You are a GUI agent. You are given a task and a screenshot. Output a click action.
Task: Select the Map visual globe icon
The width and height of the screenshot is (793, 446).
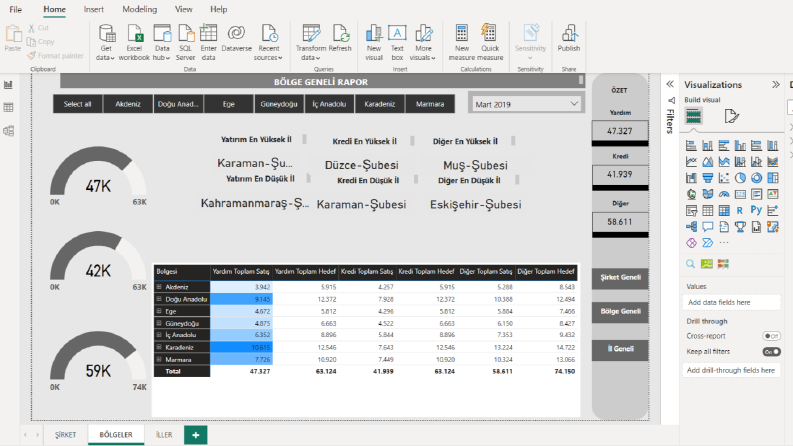(x=691, y=194)
